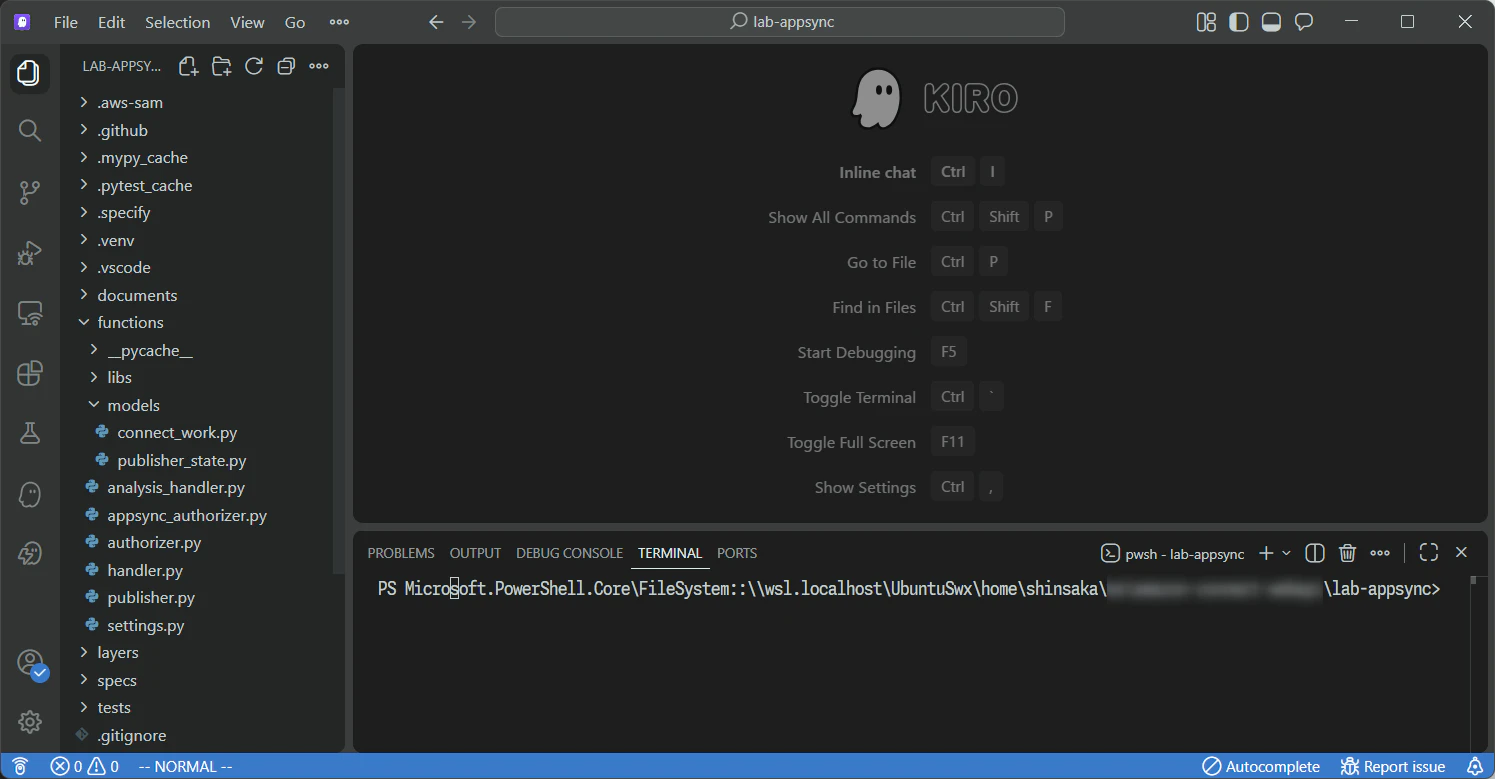Open the Source Control view
1495x779 pixels.
(x=29, y=192)
